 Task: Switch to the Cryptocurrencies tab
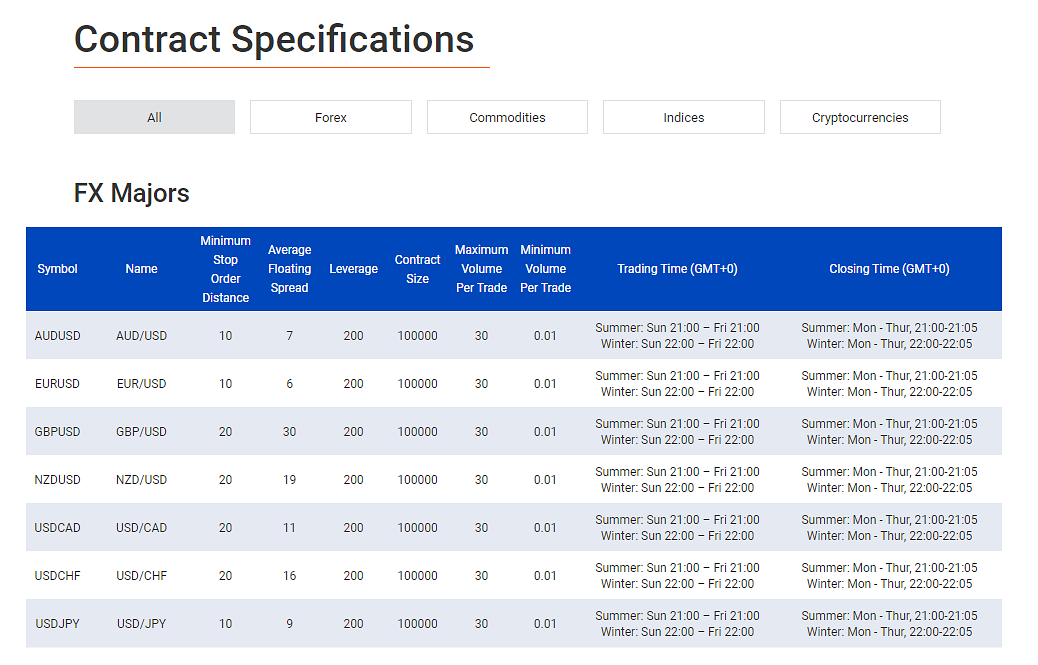[860, 117]
